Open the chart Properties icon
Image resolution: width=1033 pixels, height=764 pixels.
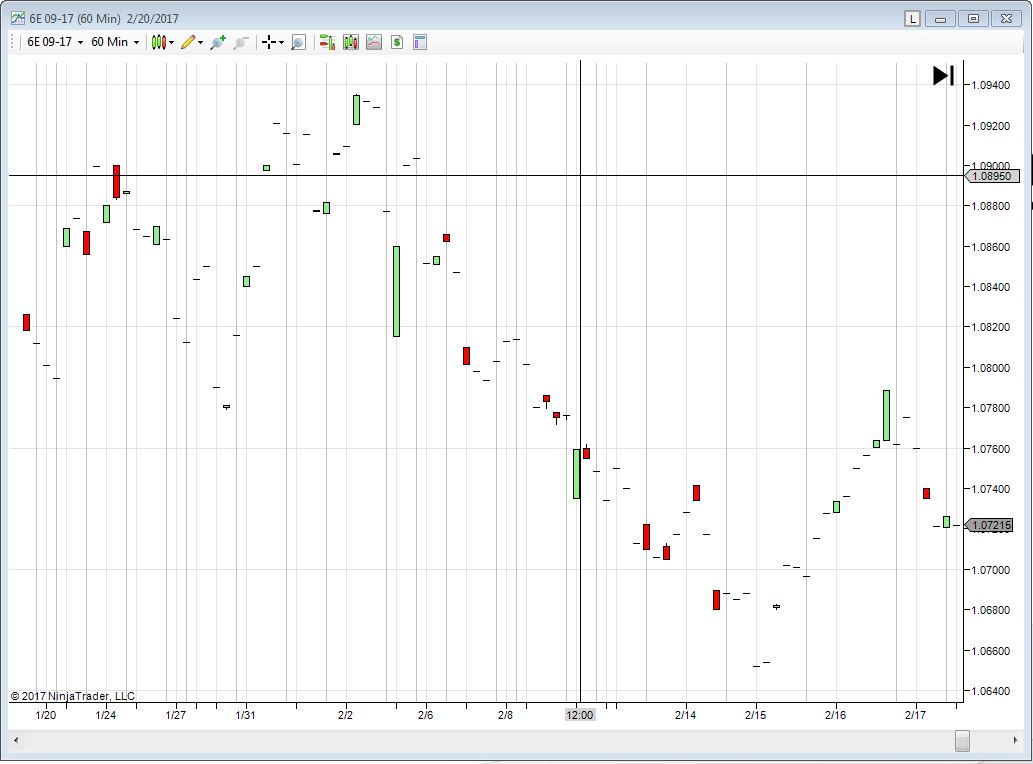(x=420, y=42)
